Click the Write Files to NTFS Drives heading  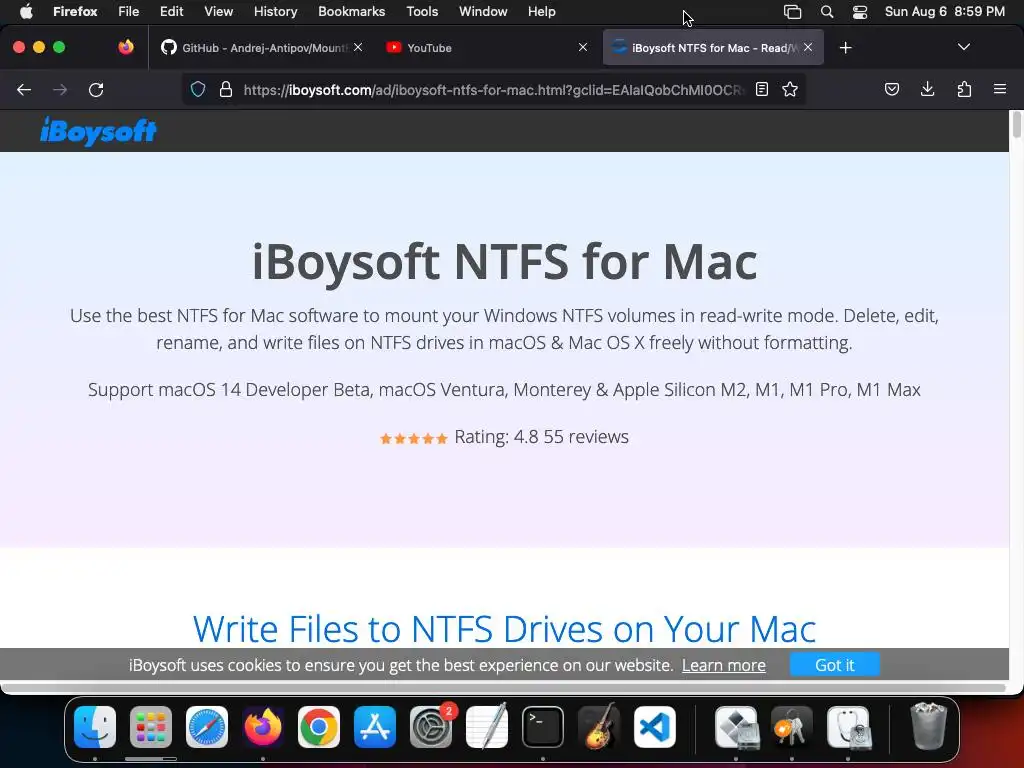coord(504,629)
